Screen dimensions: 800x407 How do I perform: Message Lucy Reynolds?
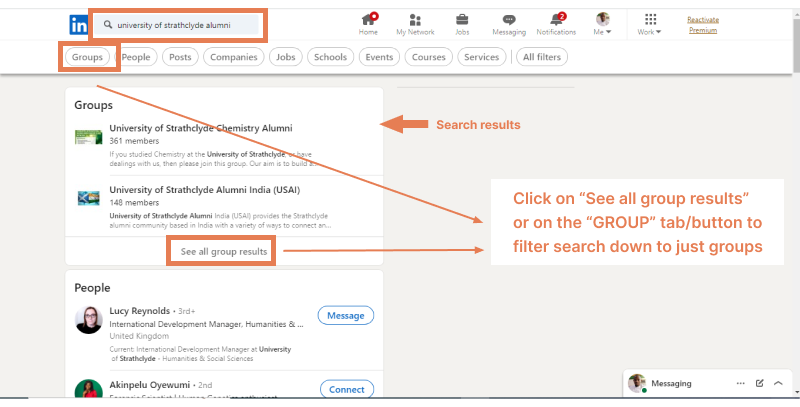[345, 316]
